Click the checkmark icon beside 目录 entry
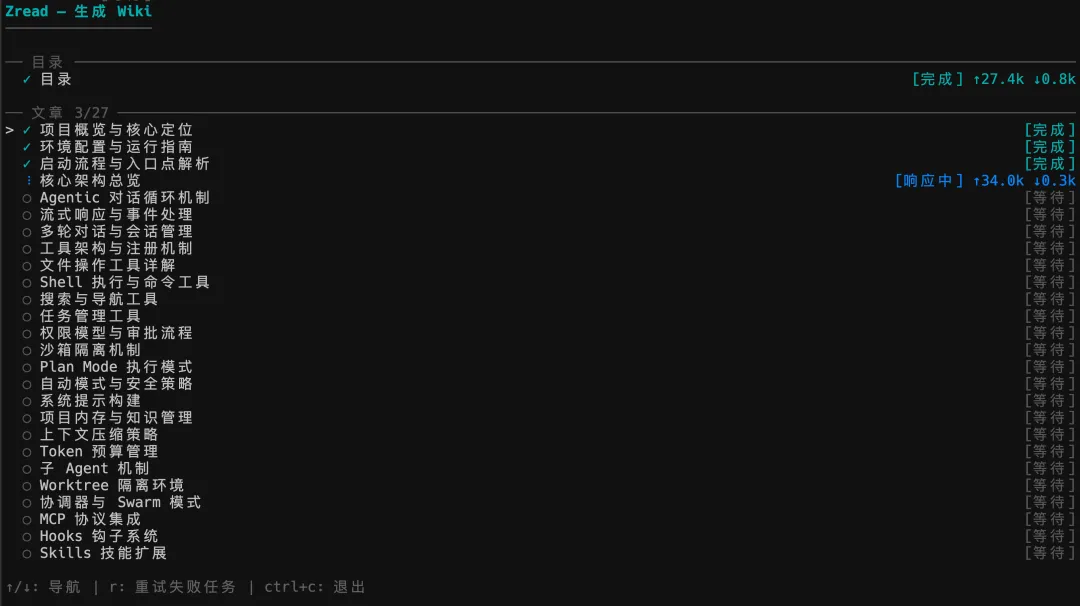 click(x=27, y=79)
